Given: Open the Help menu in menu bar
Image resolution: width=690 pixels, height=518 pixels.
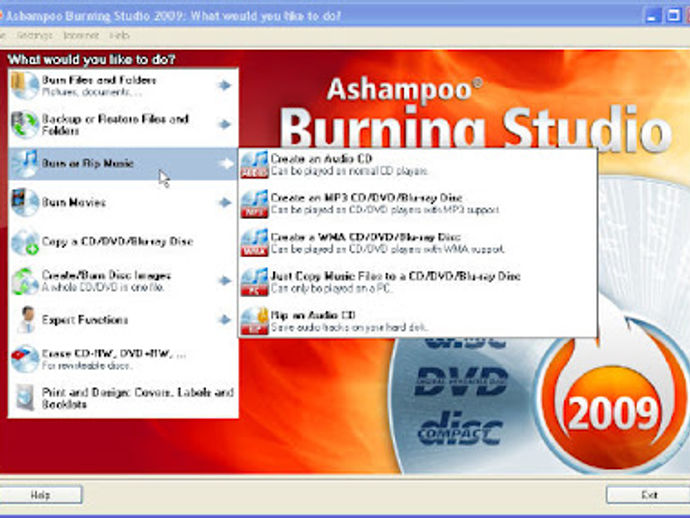Looking at the screenshot, I should point(119,35).
